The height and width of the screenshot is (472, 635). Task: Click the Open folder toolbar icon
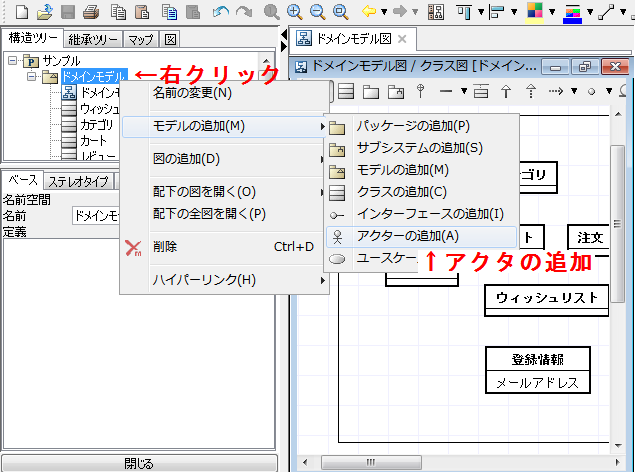(45, 12)
